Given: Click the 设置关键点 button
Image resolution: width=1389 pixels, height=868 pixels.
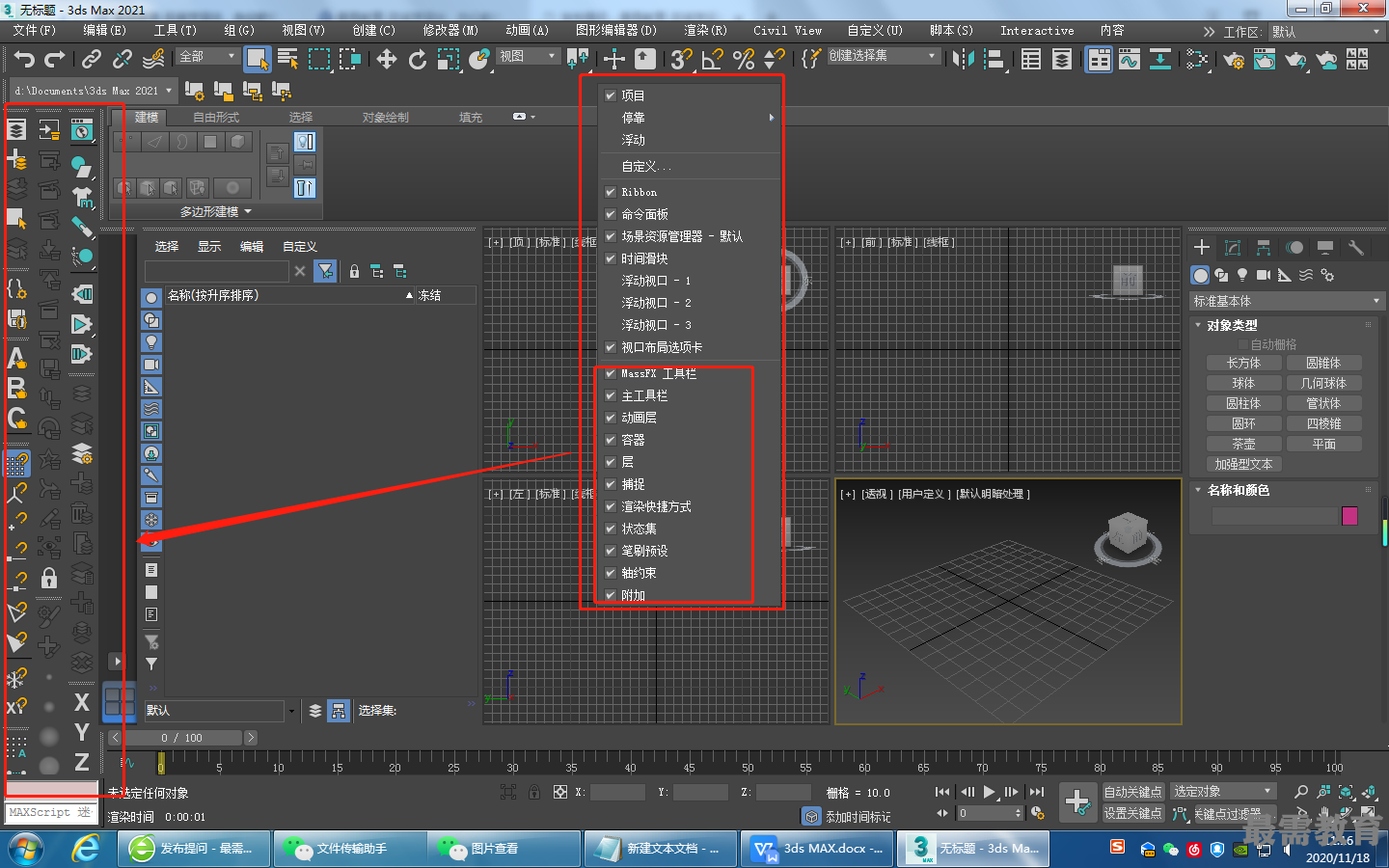Looking at the screenshot, I should point(1132,813).
